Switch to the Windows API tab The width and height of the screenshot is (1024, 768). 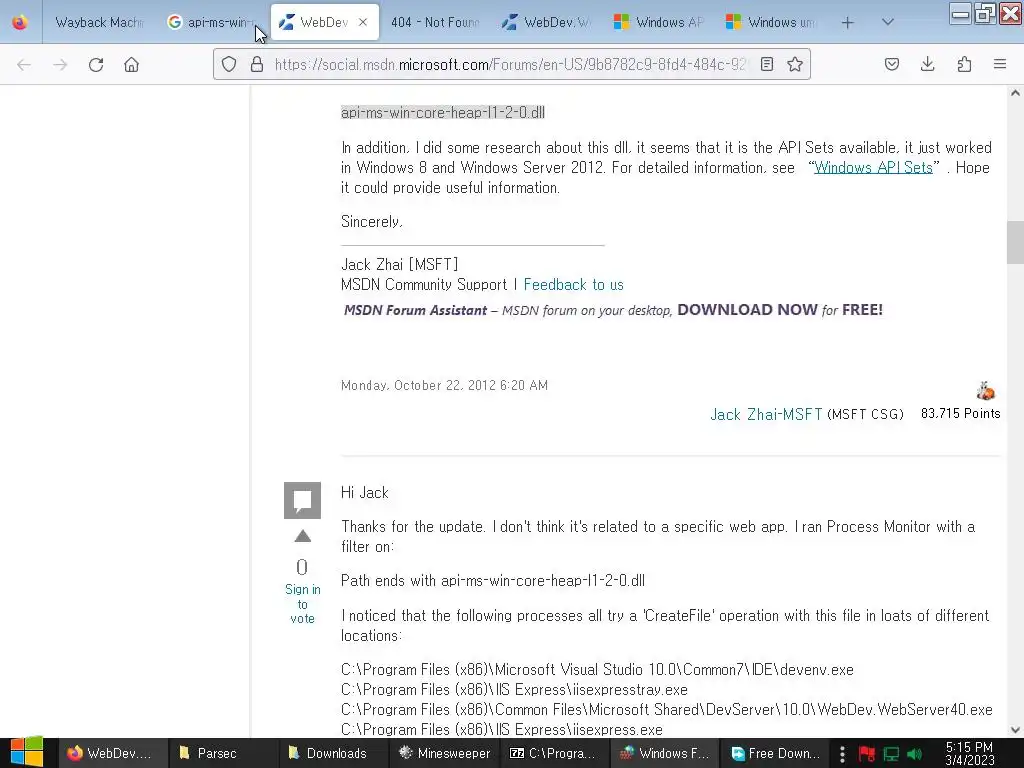tap(660, 22)
